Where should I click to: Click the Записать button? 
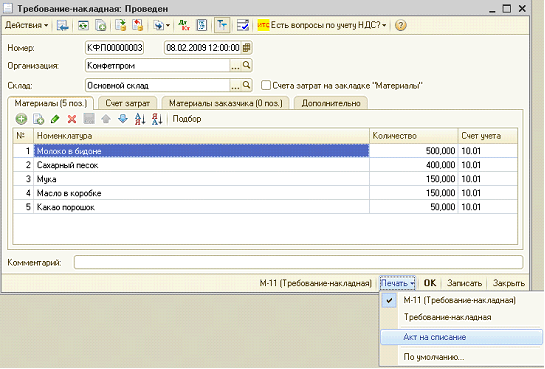pyautogui.click(x=464, y=283)
